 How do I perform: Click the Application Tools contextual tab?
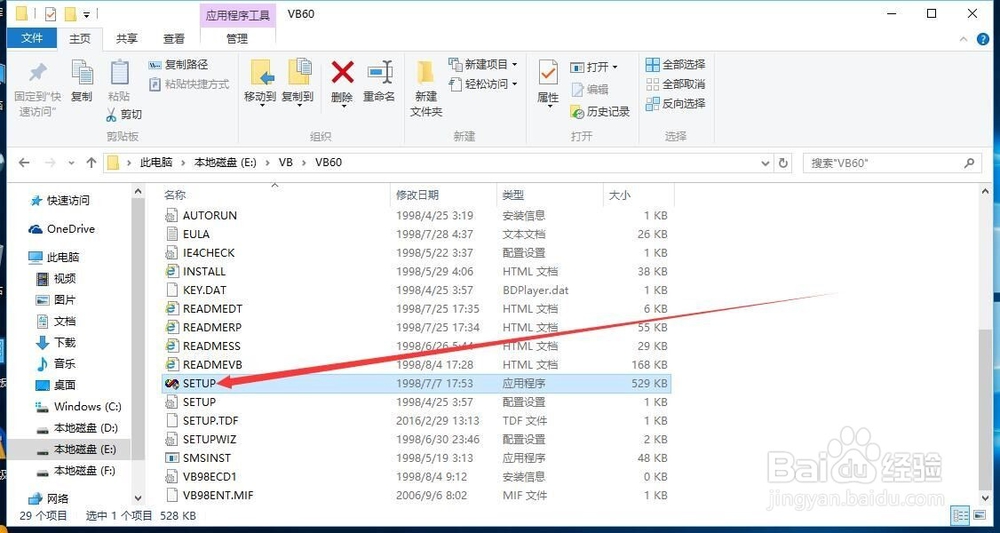(x=237, y=15)
